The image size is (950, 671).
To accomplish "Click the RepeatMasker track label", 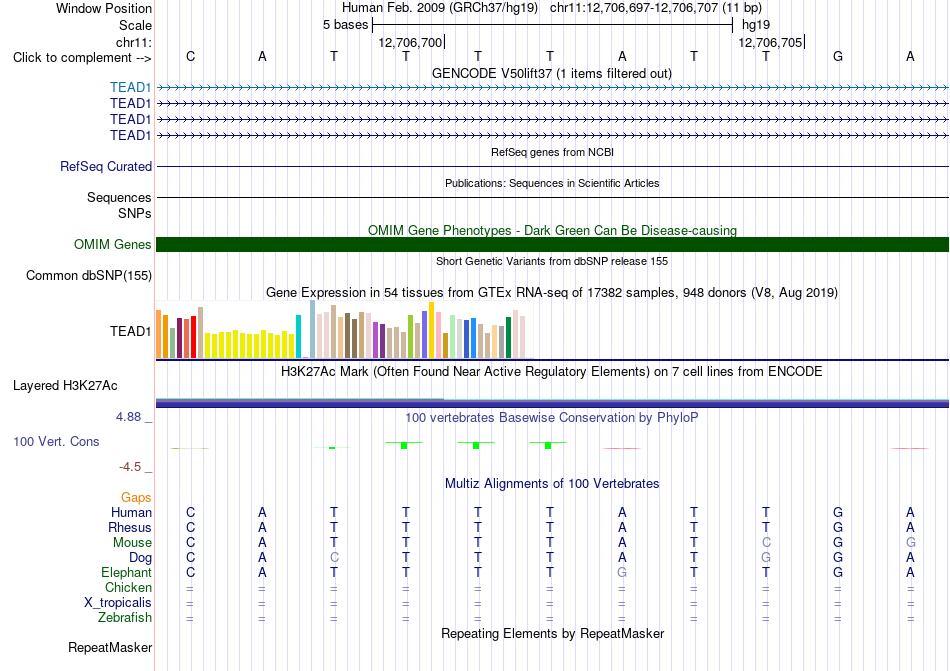I will click(110, 647).
